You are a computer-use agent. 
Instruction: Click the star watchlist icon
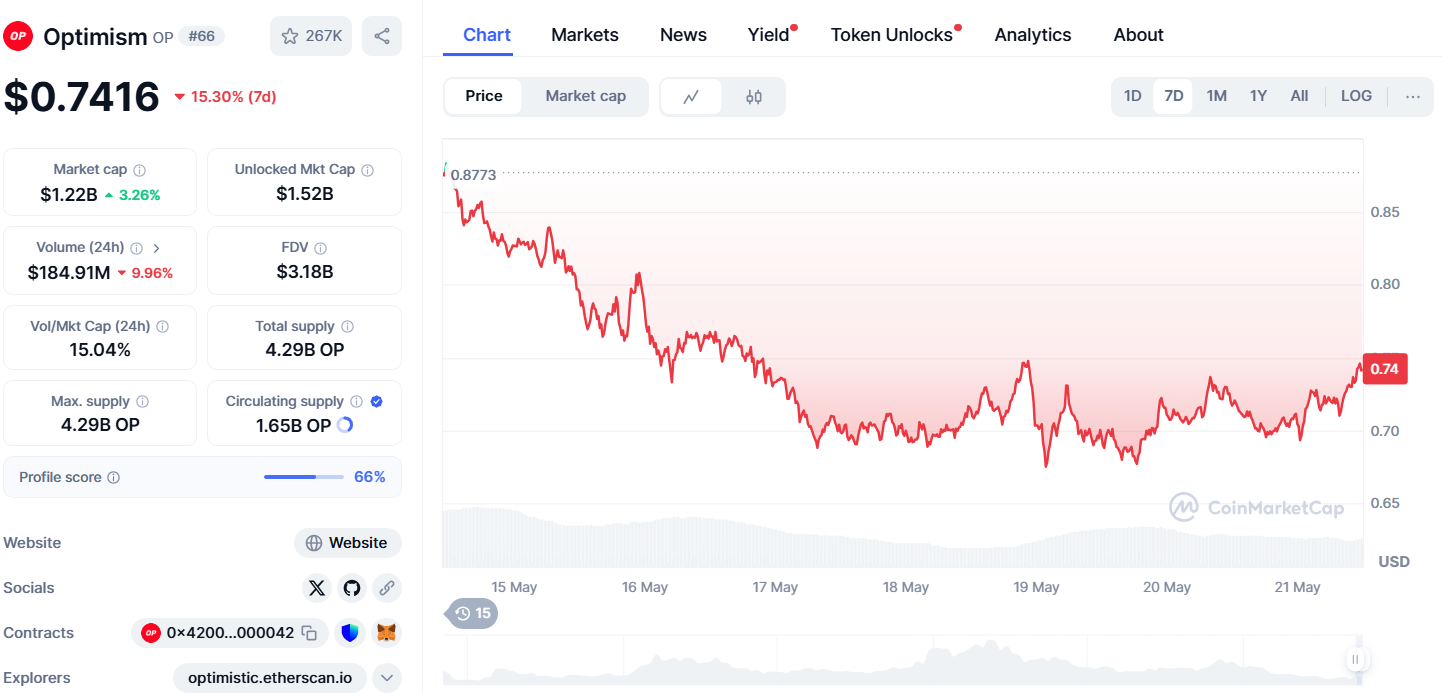(290, 36)
